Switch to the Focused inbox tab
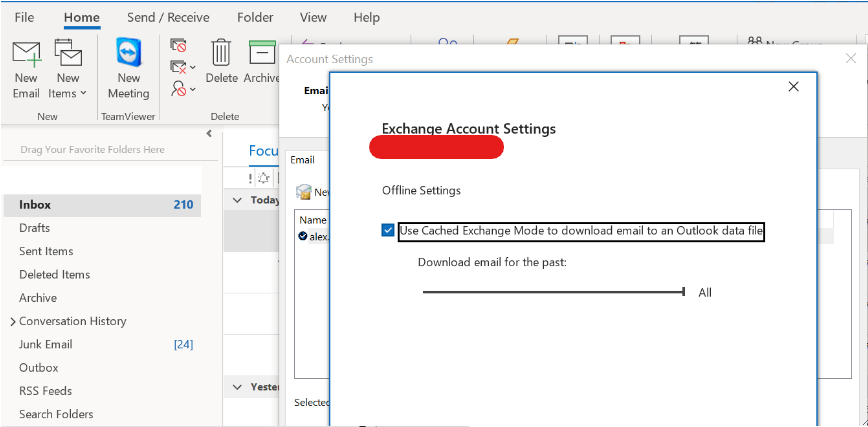 click(x=264, y=151)
